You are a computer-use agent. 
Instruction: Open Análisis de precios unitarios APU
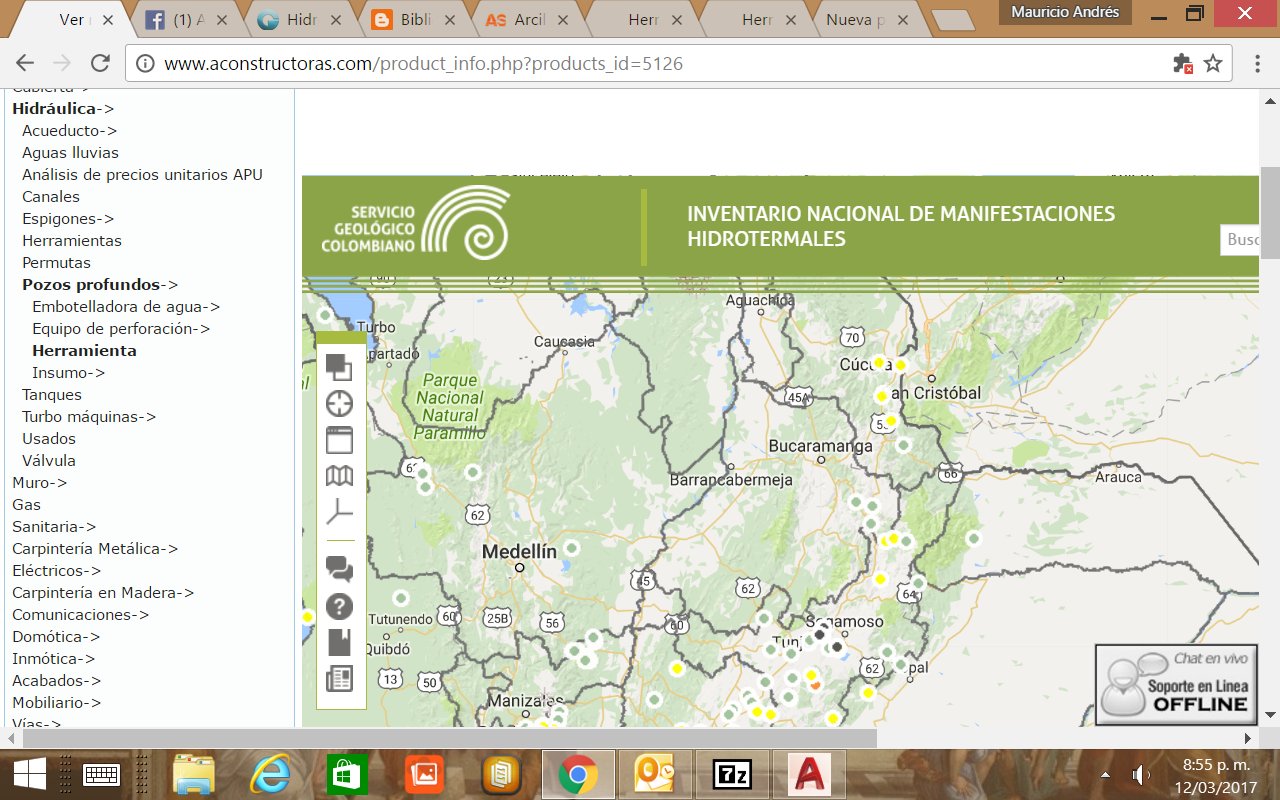(x=142, y=175)
